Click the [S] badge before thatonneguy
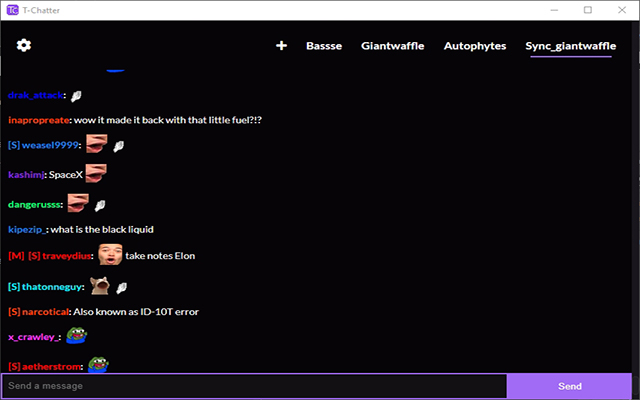 pos(14,287)
